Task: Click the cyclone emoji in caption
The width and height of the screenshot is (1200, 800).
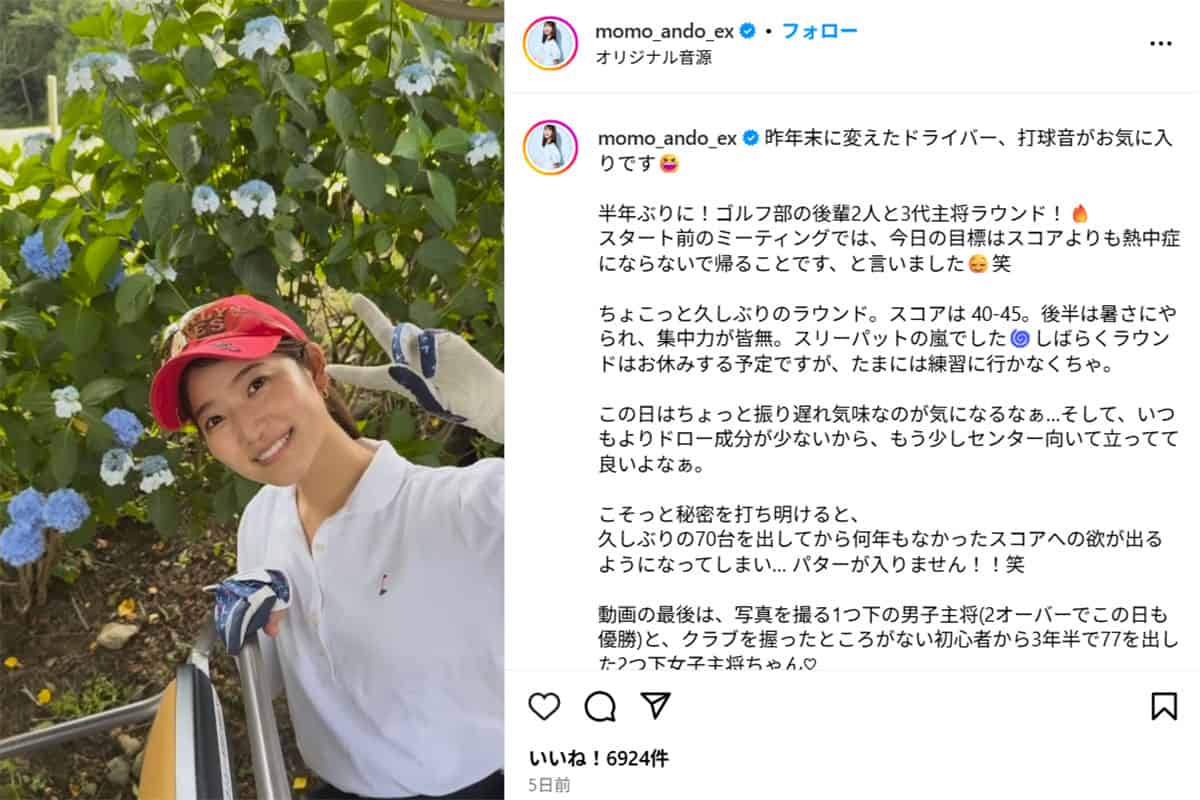Action: [x=1019, y=338]
